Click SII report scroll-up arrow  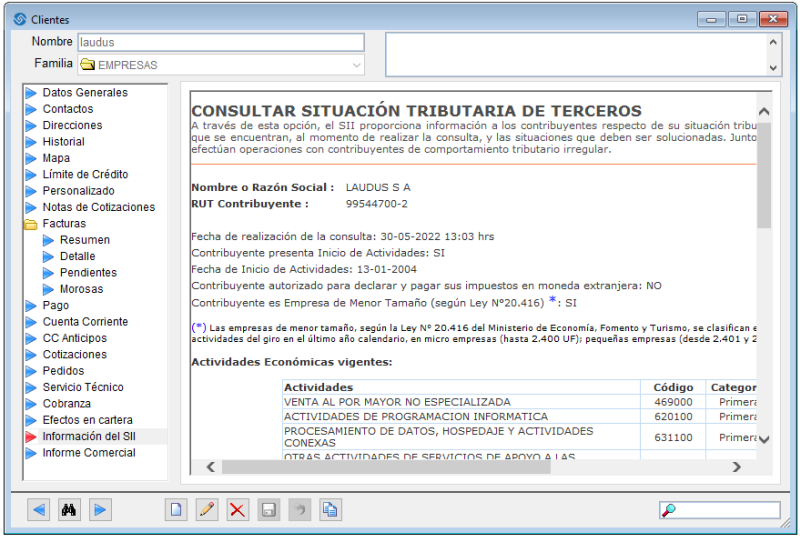(764, 111)
